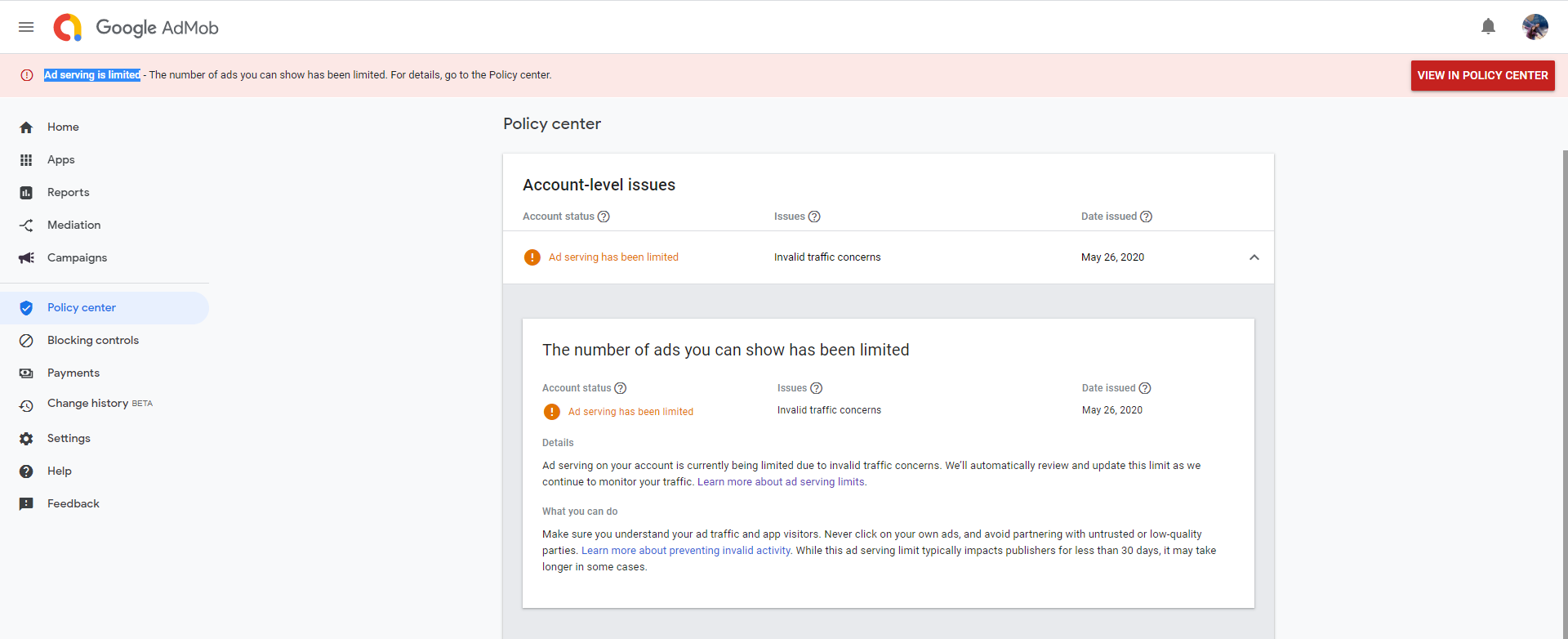Show help for Account status in details card
The height and width of the screenshot is (639, 1568).
pos(621,388)
